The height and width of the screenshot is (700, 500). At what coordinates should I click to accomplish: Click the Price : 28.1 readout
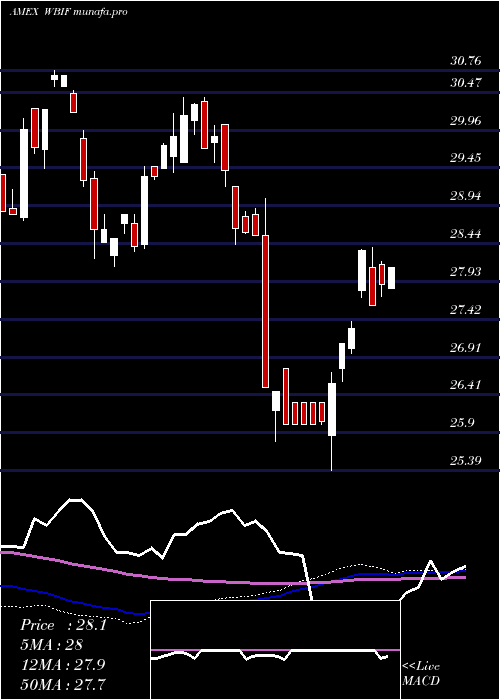point(63,625)
